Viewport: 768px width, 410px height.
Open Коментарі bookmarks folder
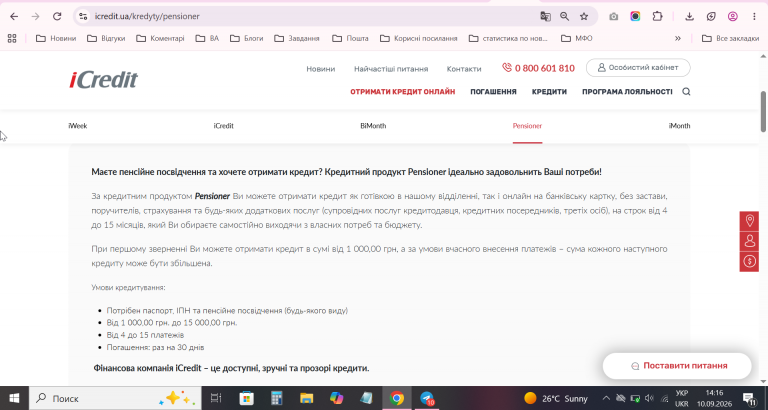(x=161, y=38)
